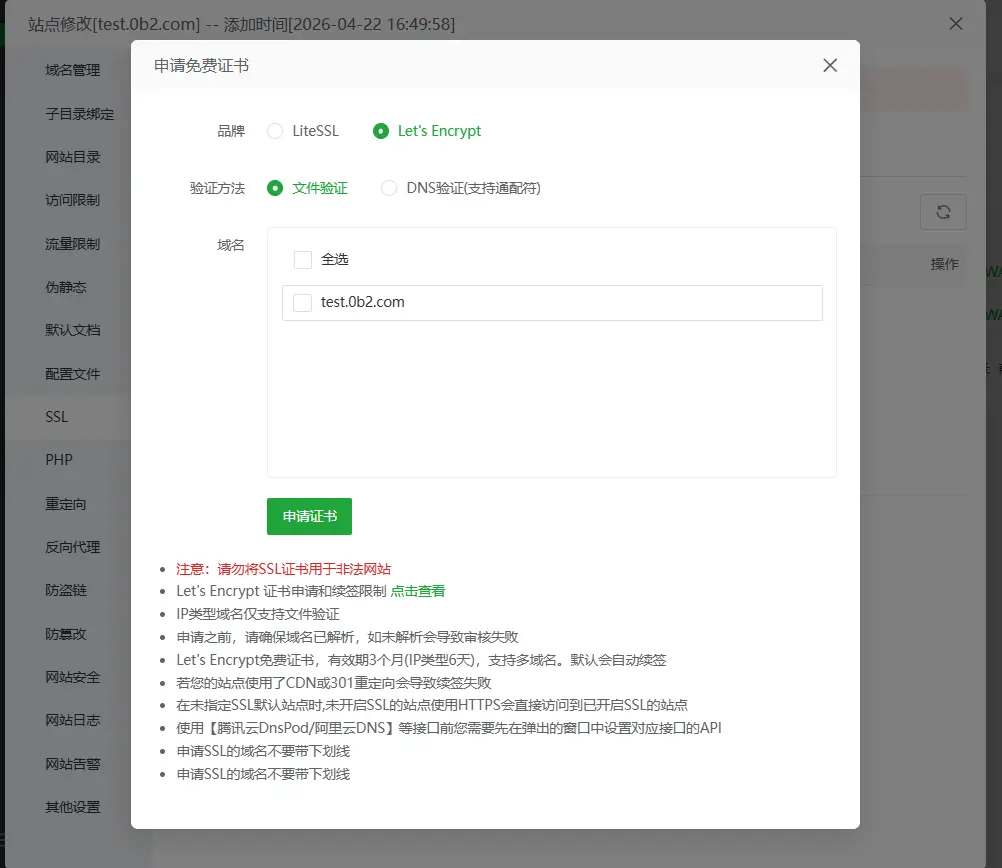Check the test.0b2.com domain checkbox

click(302, 302)
